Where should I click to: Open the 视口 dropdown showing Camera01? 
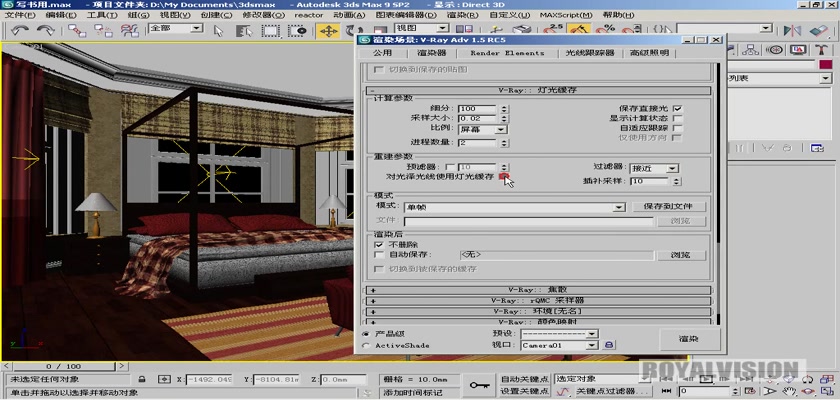tap(559, 345)
